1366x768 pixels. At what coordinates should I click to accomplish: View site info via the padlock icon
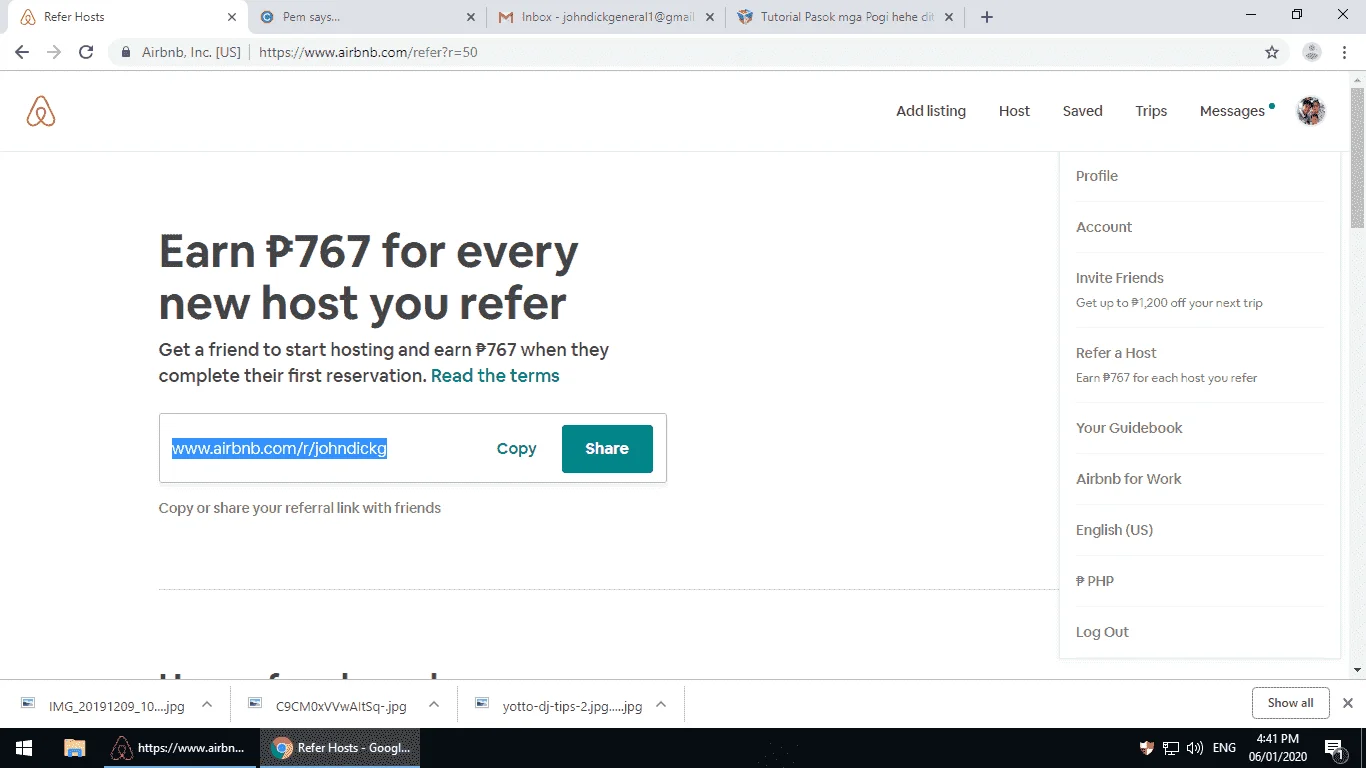[x=126, y=52]
